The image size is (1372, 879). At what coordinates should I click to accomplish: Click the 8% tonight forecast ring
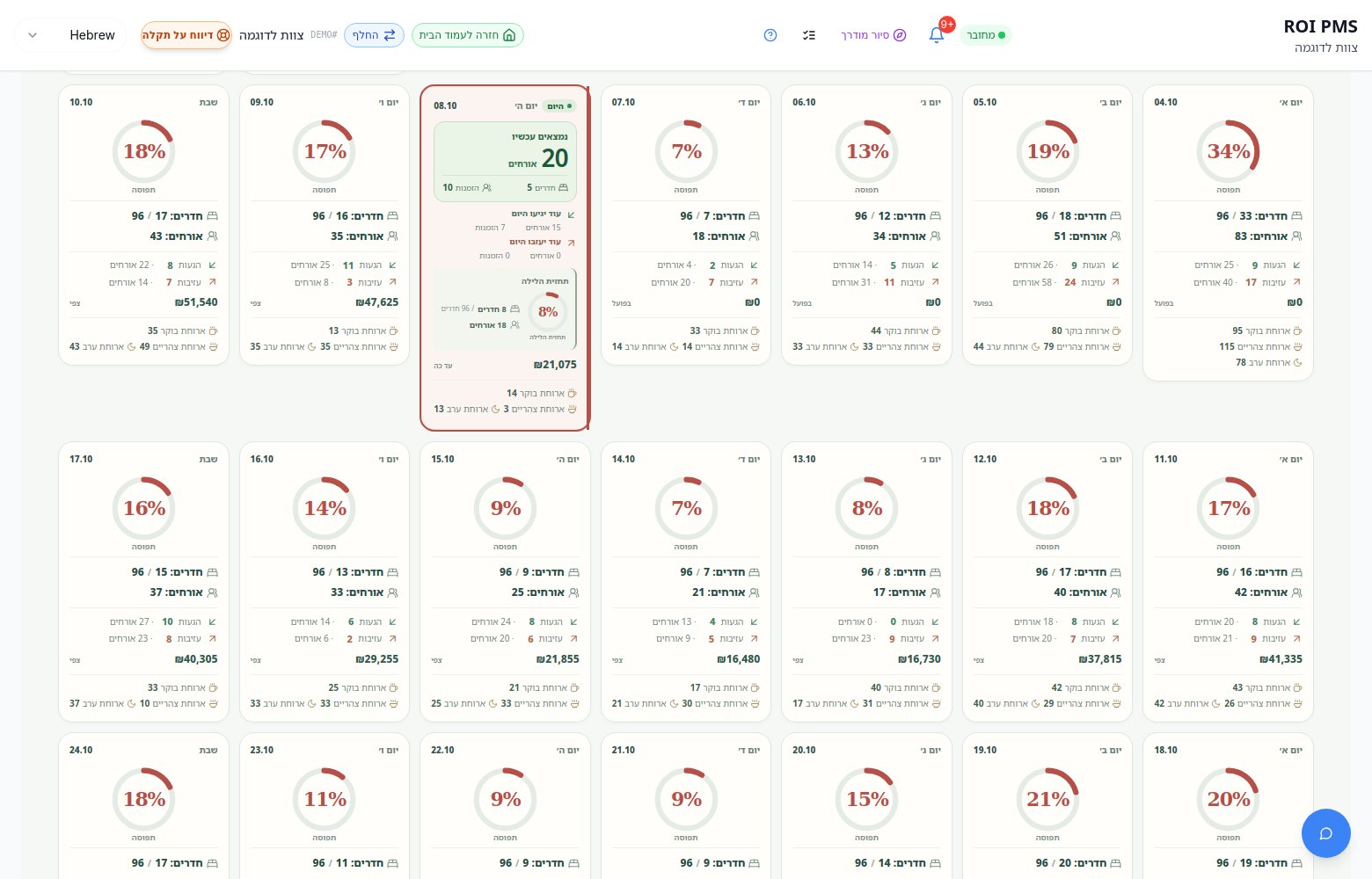click(x=548, y=312)
